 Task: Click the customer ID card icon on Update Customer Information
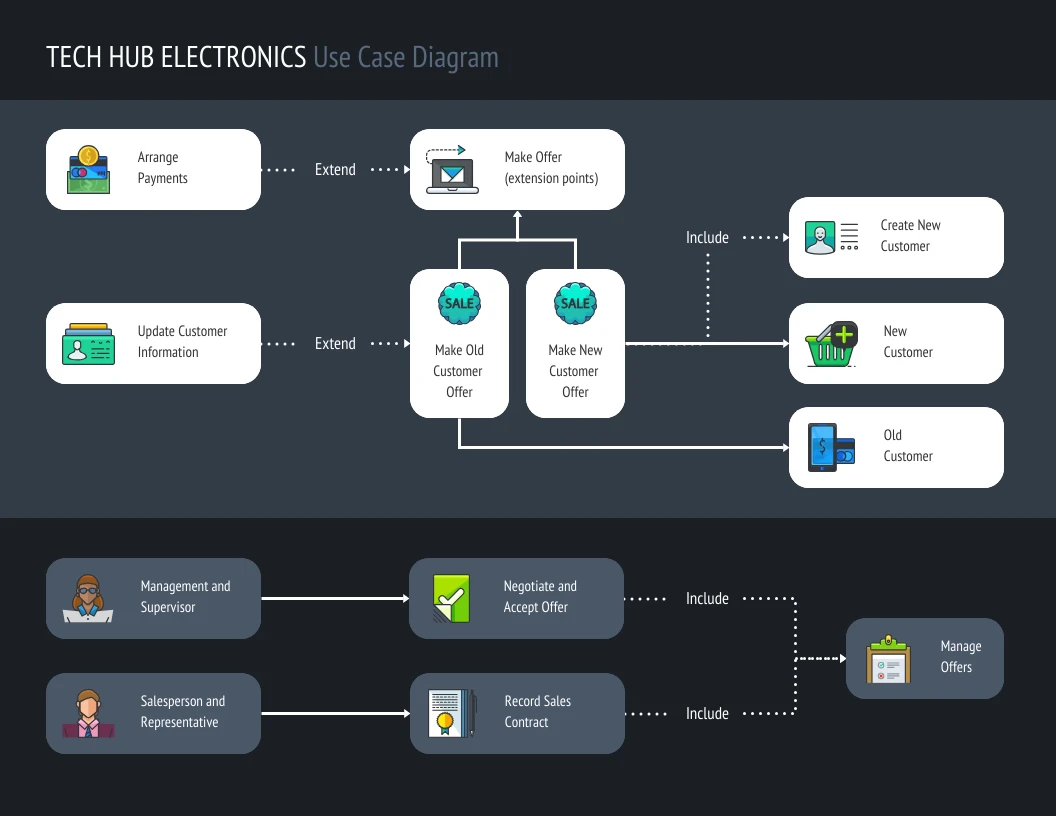point(88,343)
